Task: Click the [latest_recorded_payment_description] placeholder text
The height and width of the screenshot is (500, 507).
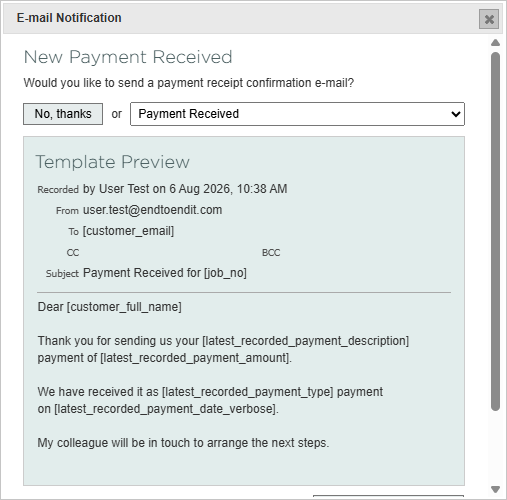Action: pos(305,341)
